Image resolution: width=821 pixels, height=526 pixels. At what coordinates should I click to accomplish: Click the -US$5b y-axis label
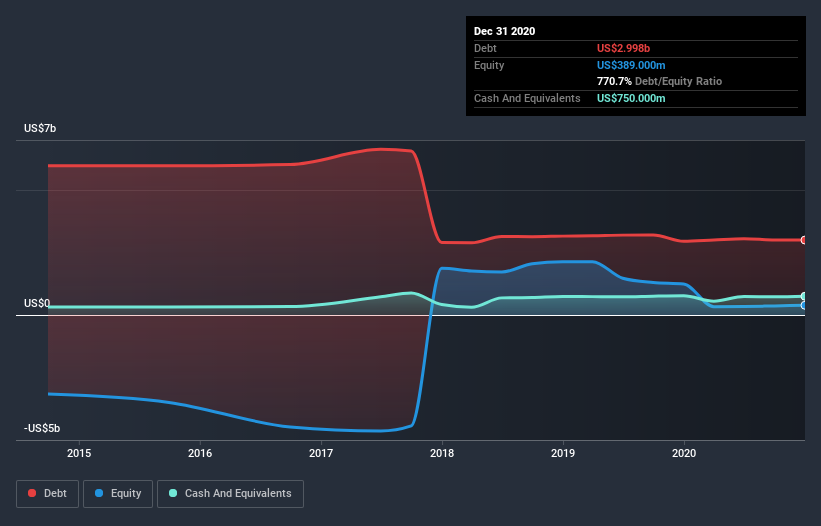42,428
